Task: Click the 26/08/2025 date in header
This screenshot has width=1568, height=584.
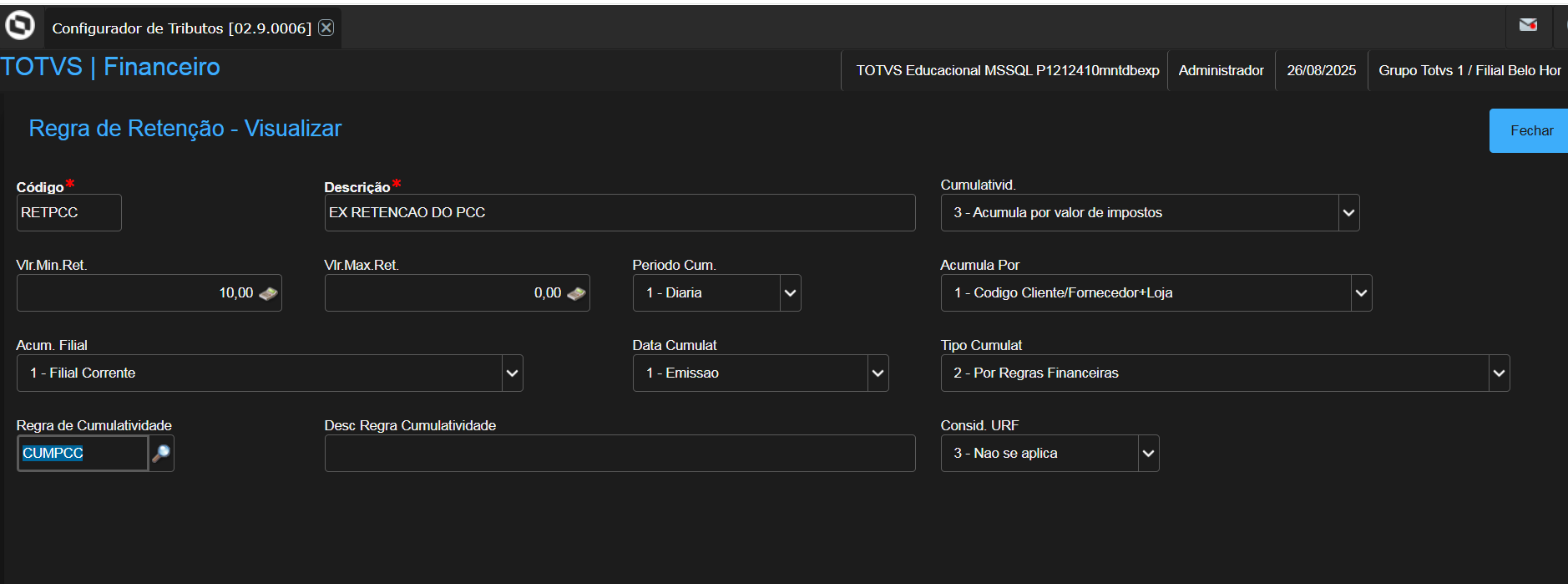Action: tap(1321, 70)
